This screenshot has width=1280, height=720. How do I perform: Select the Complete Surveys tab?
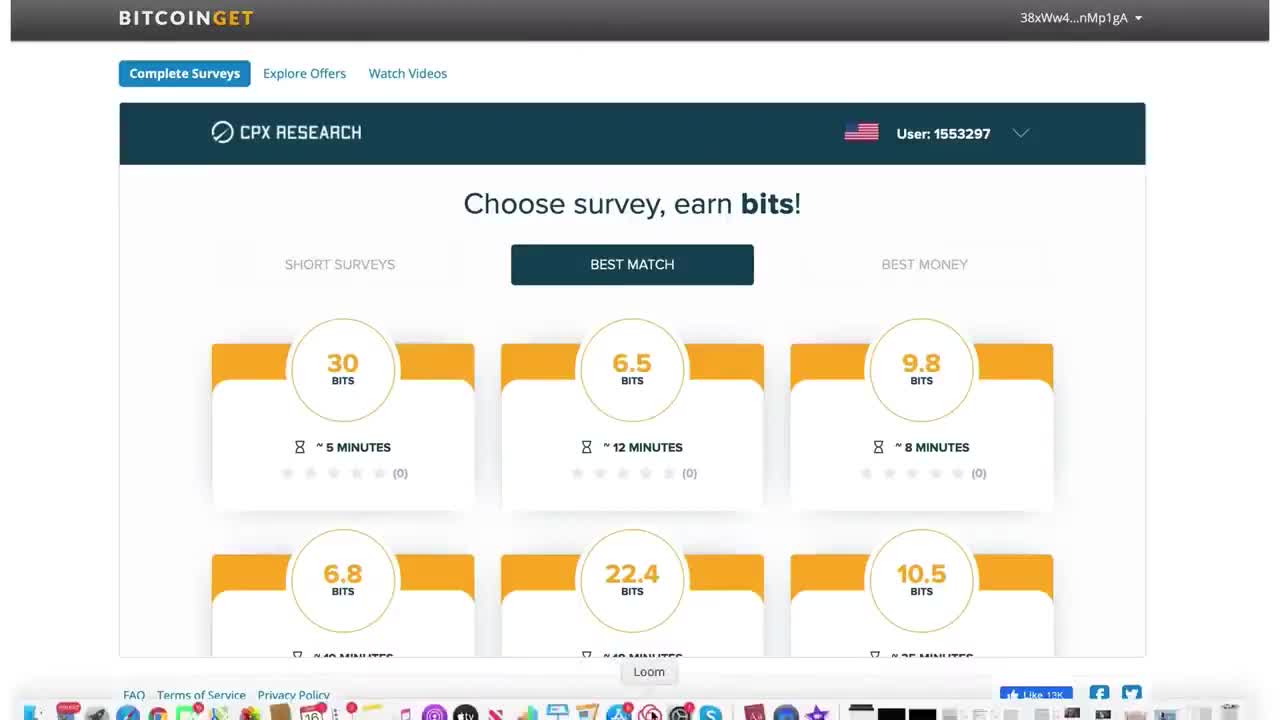[x=185, y=73]
